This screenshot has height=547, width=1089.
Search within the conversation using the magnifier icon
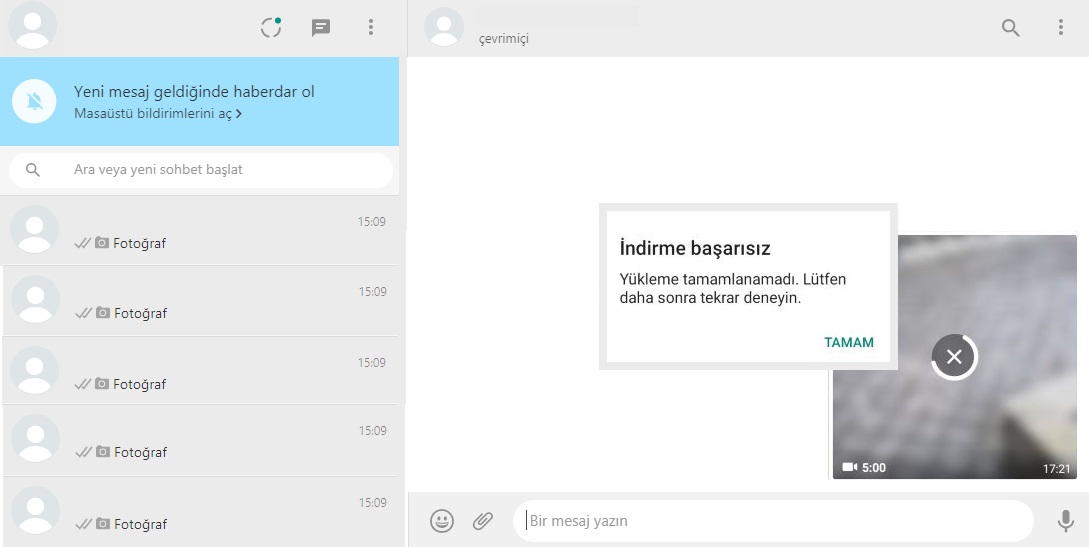tap(1011, 28)
